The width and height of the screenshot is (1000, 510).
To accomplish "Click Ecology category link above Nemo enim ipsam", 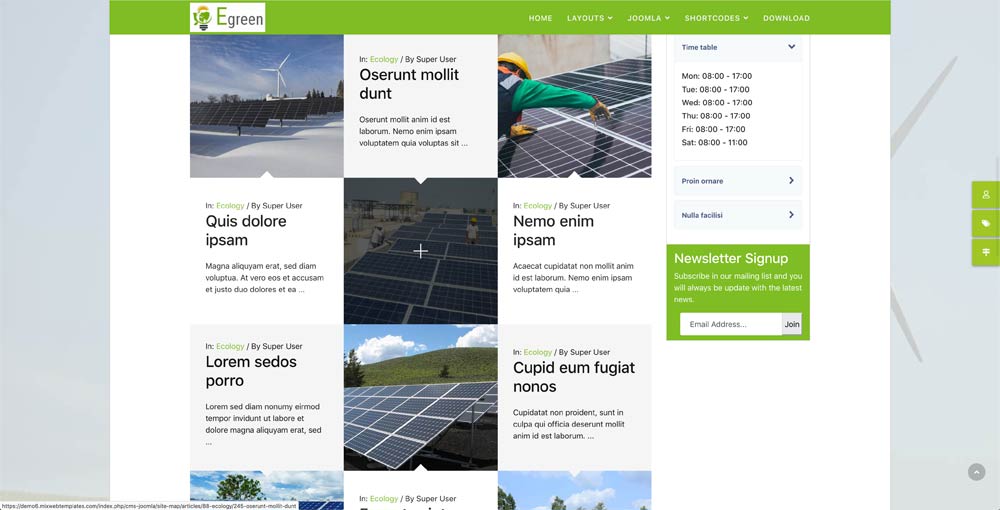I will click(537, 206).
